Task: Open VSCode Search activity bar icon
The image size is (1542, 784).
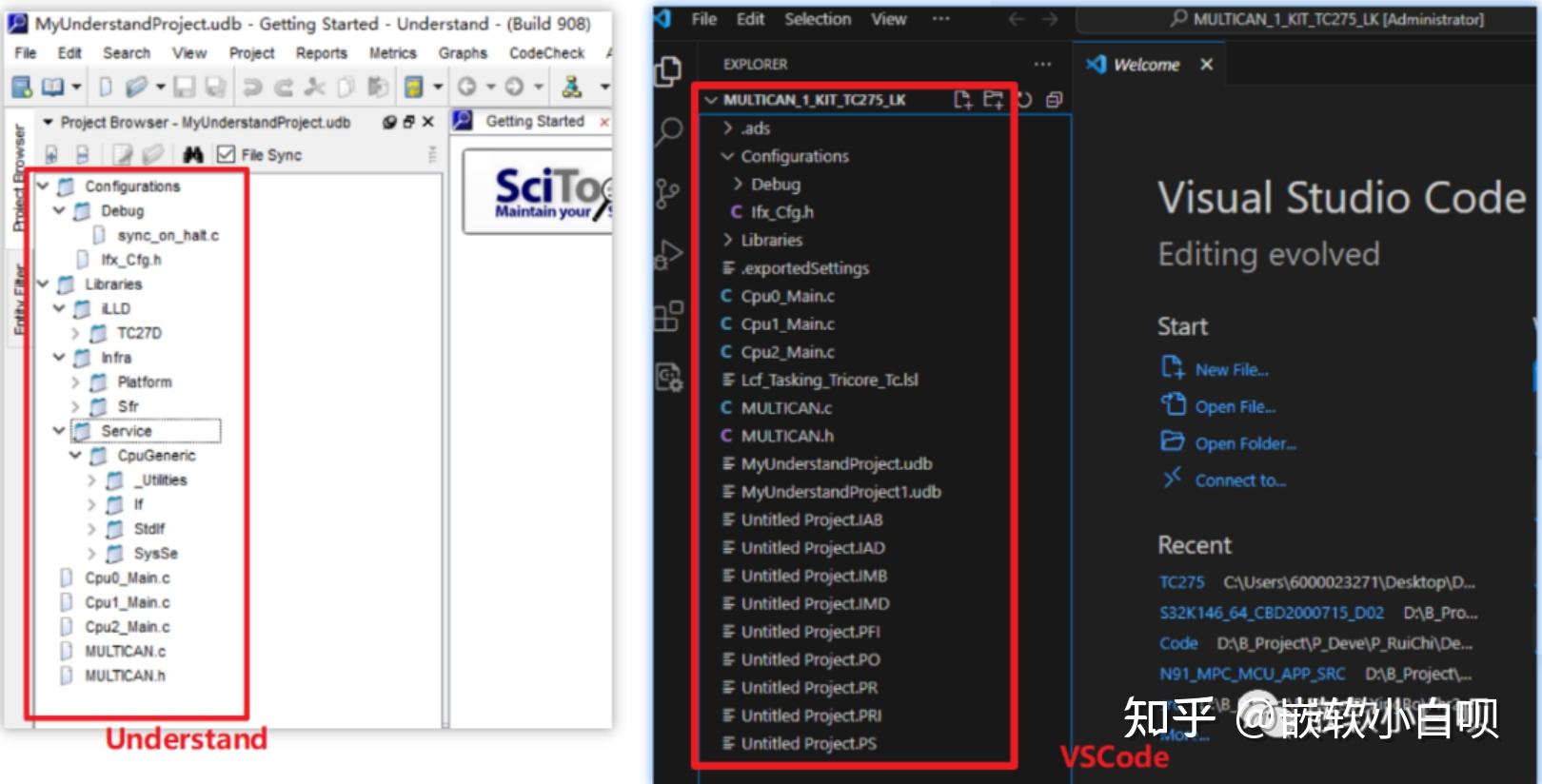Action: (x=669, y=131)
